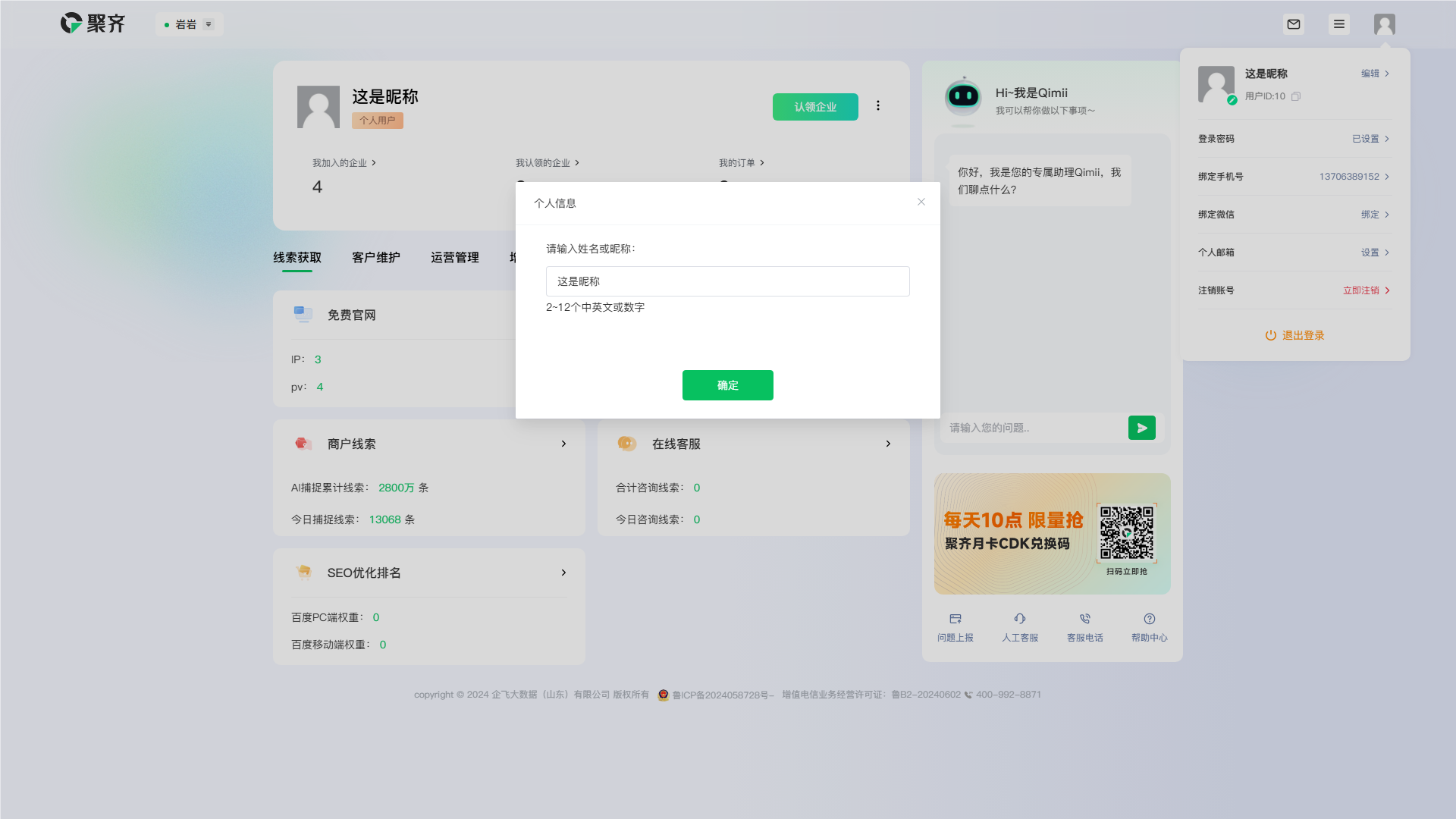
Task: Click the Qimii greeting message bubble
Action: tap(1040, 180)
